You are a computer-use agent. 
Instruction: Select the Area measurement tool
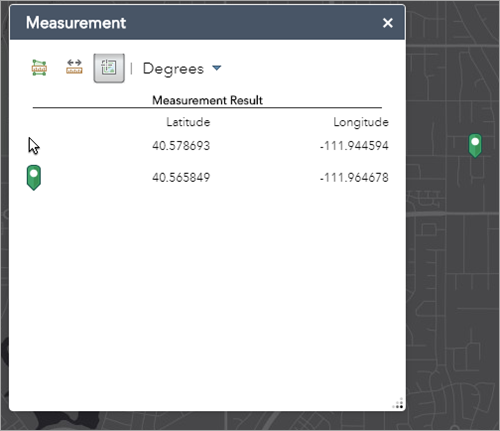[39, 68]
